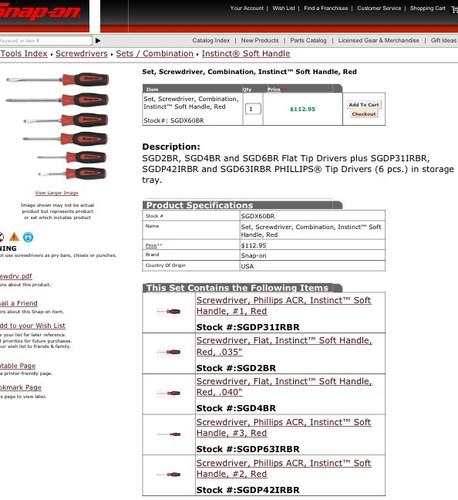Go to Customer Service
Screen dimensions: 458x500
coord(379,8)
